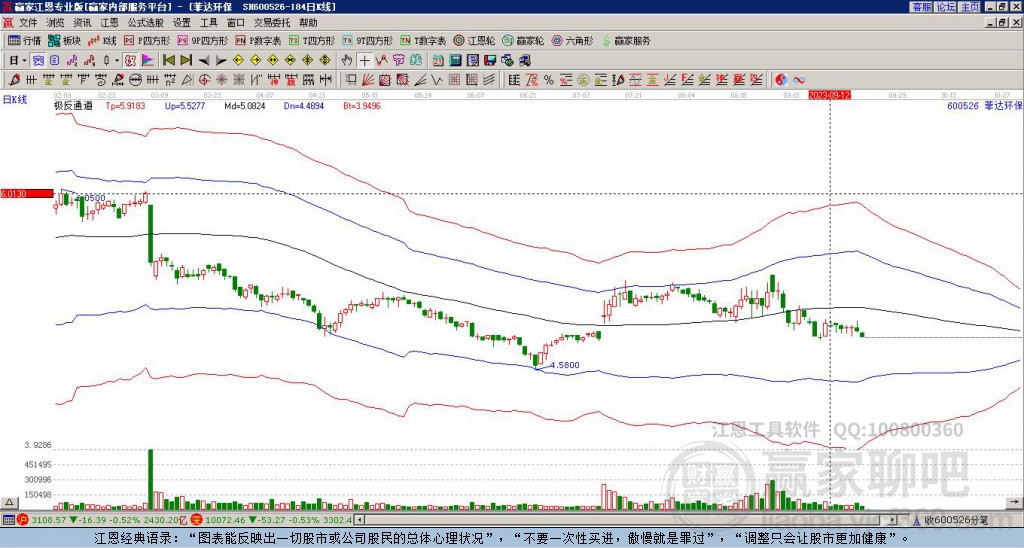The height and width of the screenshot is (548, 1024).
Task: Open the 六角形 hexagon tool
Action: click(573, 41)
